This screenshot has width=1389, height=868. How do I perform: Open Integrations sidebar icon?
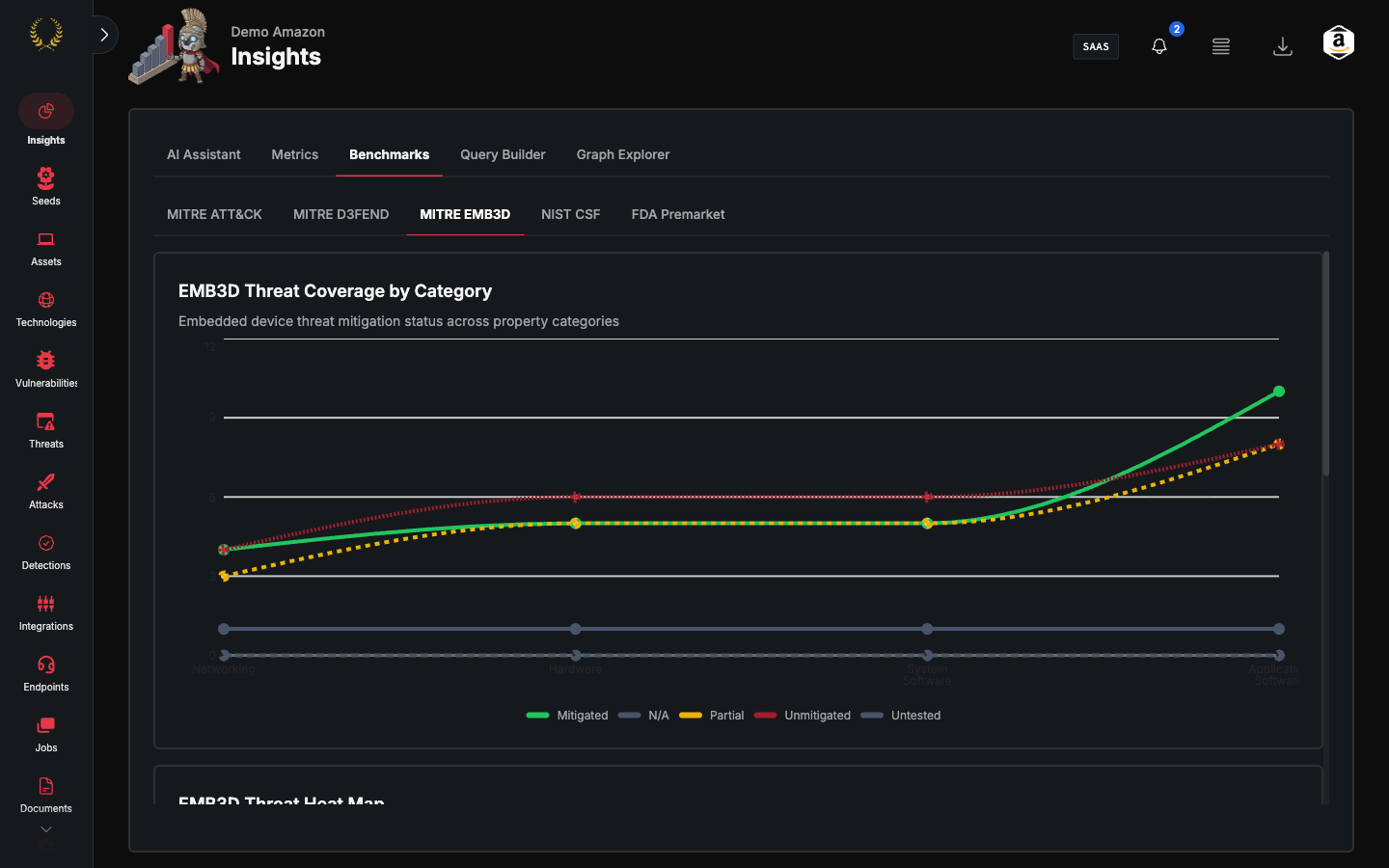coord(45,604)
